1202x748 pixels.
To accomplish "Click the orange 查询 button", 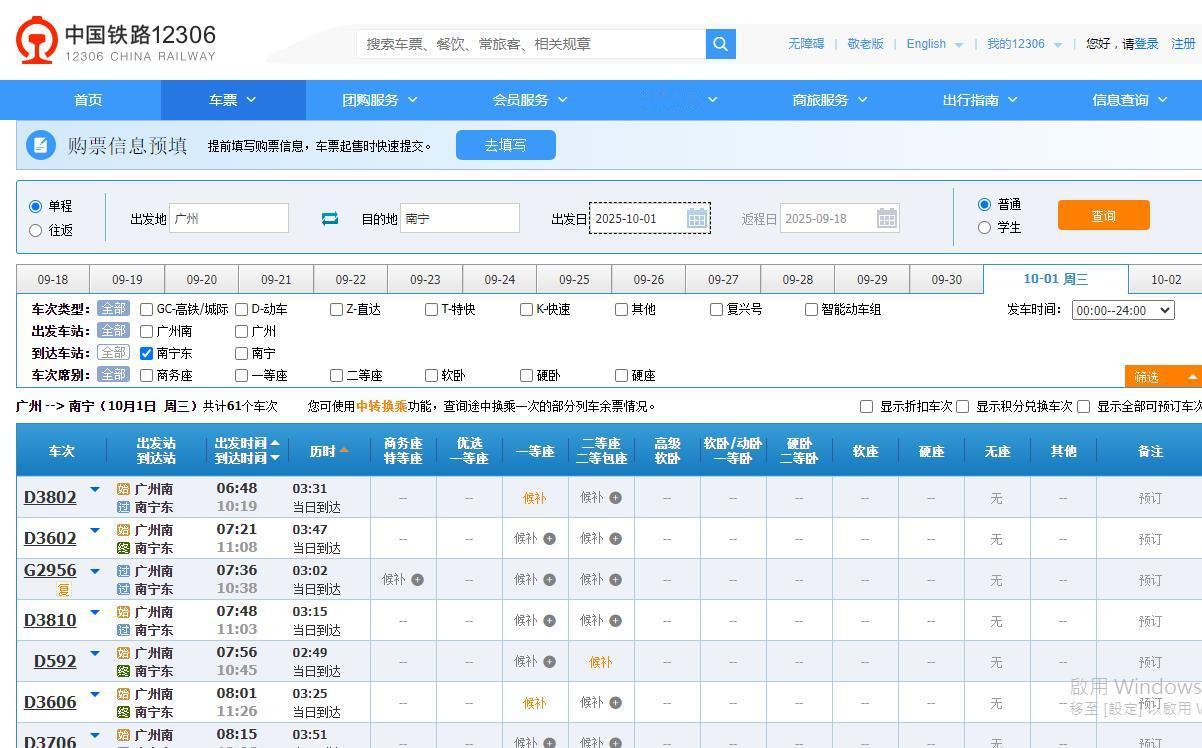I will point(1103,214).
